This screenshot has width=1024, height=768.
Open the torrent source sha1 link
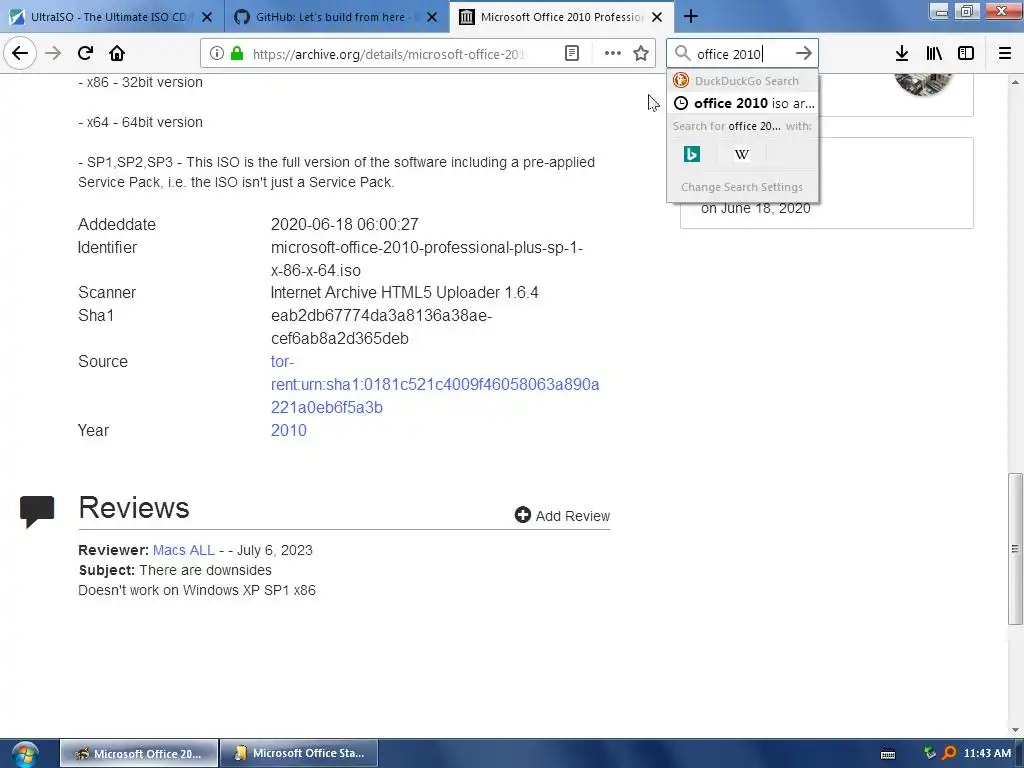435,384
